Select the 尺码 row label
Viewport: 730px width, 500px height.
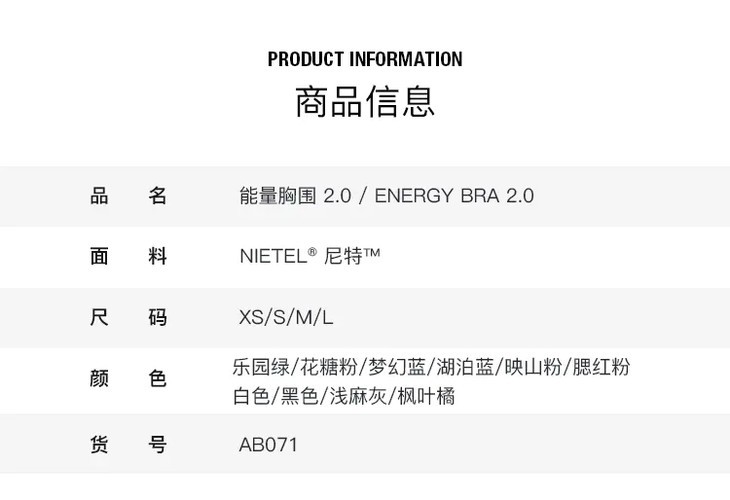coord(128,318)
